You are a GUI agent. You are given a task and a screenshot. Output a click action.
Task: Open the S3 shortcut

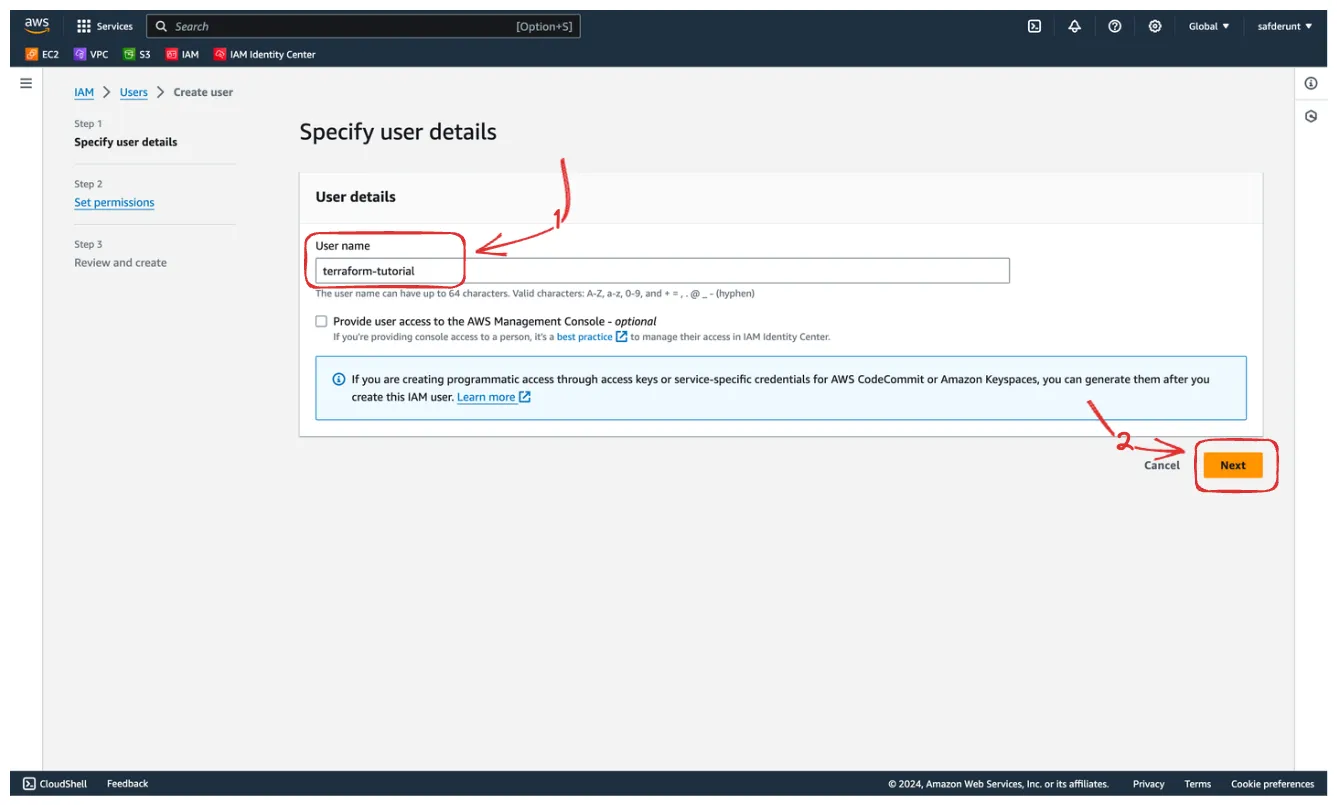(x=137, y=55)
